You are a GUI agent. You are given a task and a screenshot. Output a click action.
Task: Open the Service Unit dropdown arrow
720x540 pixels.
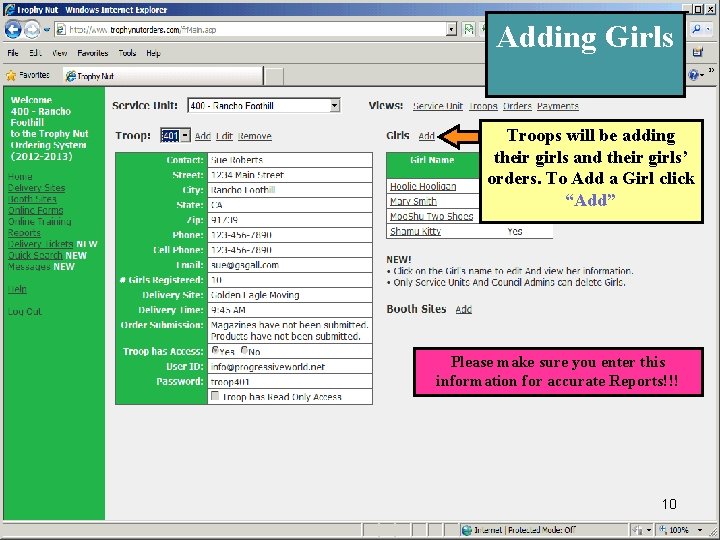335,106
